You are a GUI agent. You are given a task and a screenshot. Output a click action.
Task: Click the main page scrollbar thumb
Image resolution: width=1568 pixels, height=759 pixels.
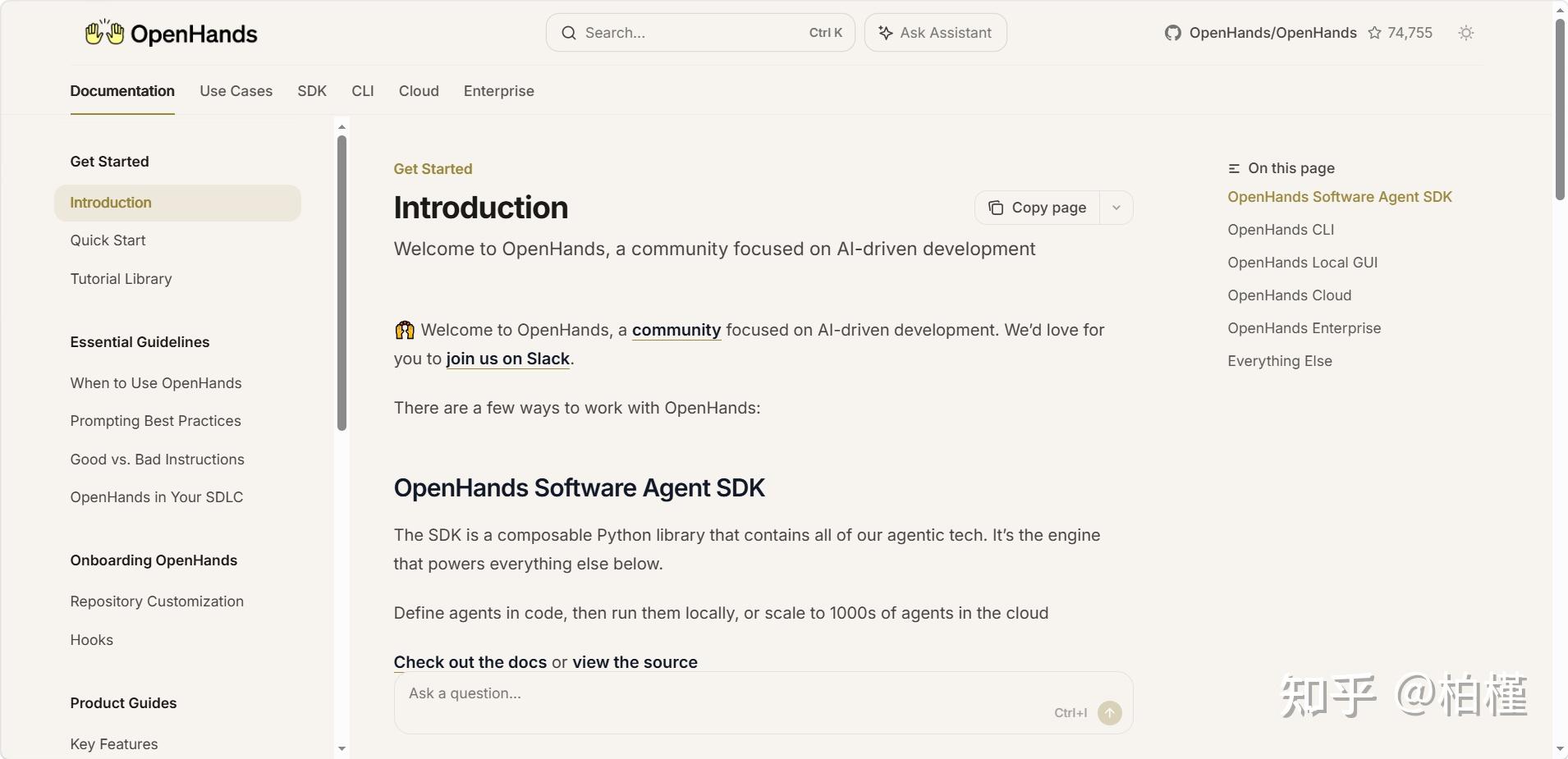coord(1560,109)
